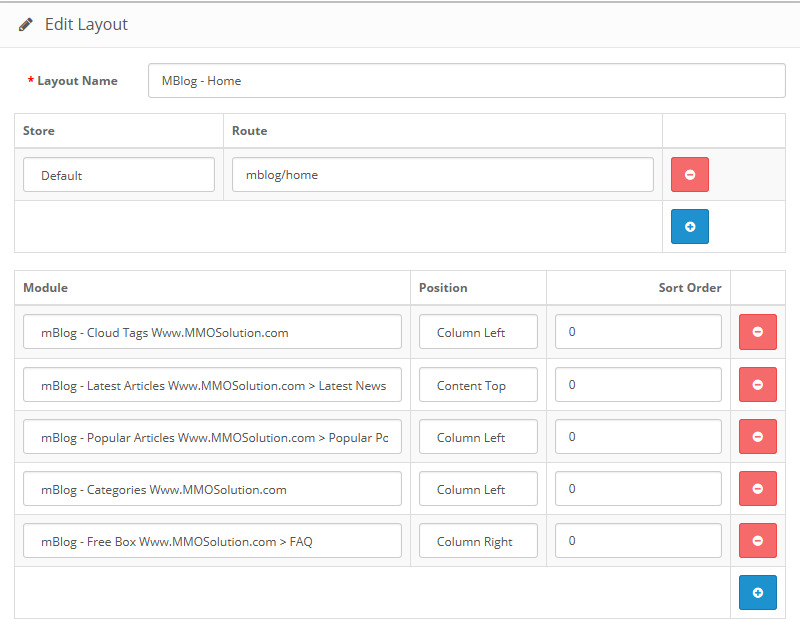Delete the Popular Articles module row
The height and width of the screenshot is (620, 800).
[757, 436]
